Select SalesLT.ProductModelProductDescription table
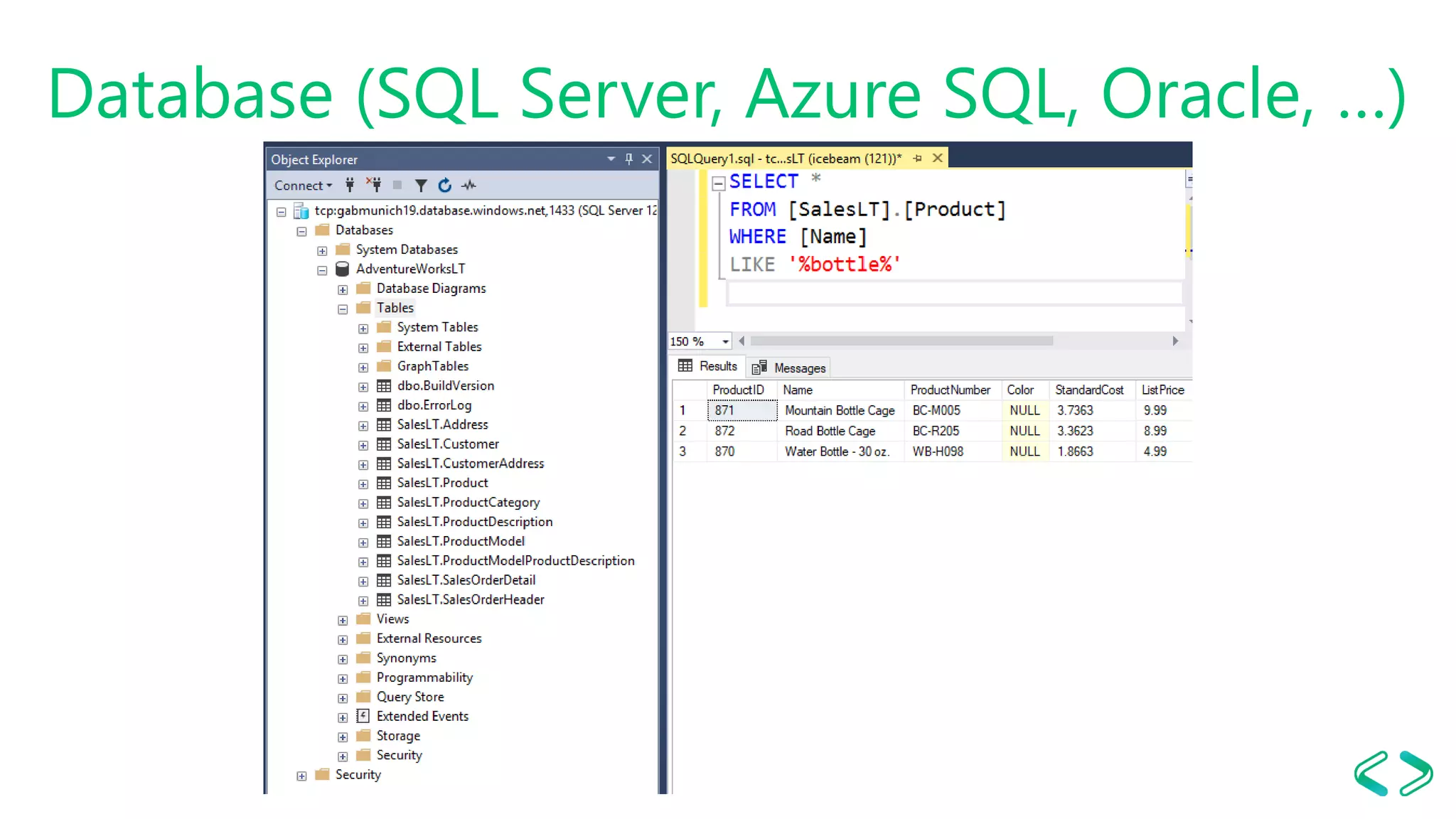The image size is (1456, 819). click(515, 561)
